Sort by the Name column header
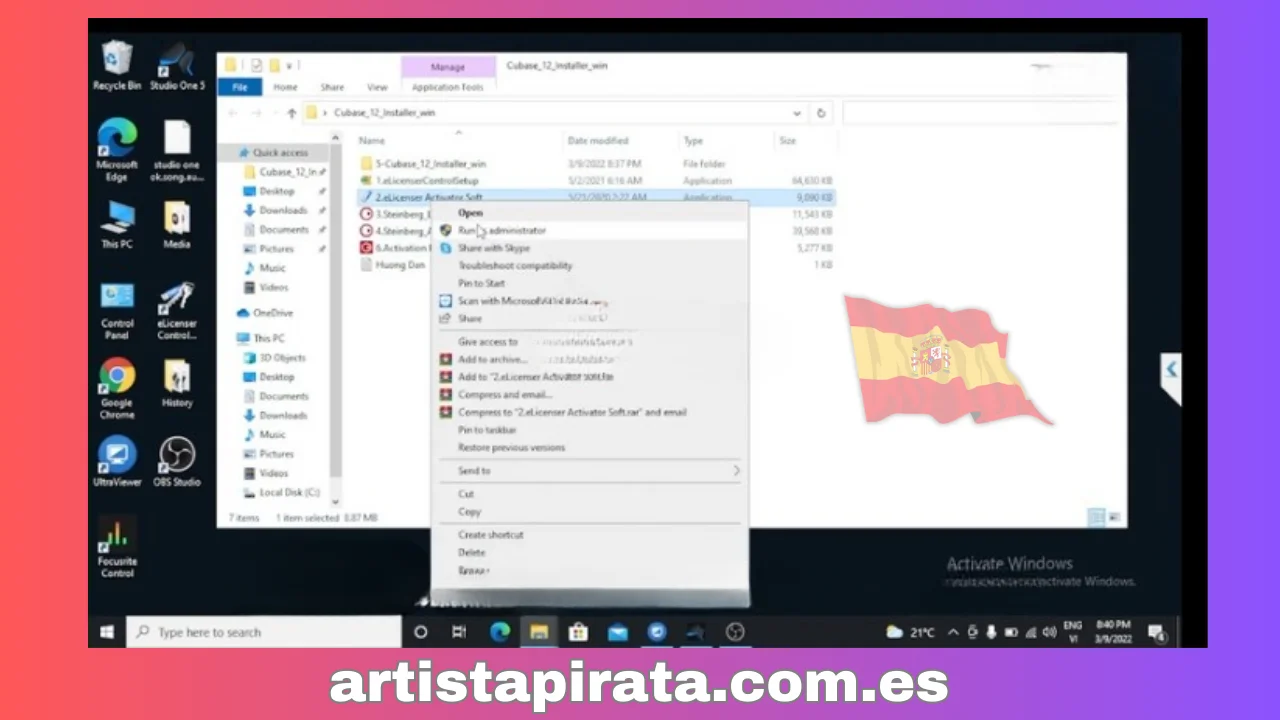Image resolution: width=1280 pixels, height=720 pixels. tap(371, 141)
